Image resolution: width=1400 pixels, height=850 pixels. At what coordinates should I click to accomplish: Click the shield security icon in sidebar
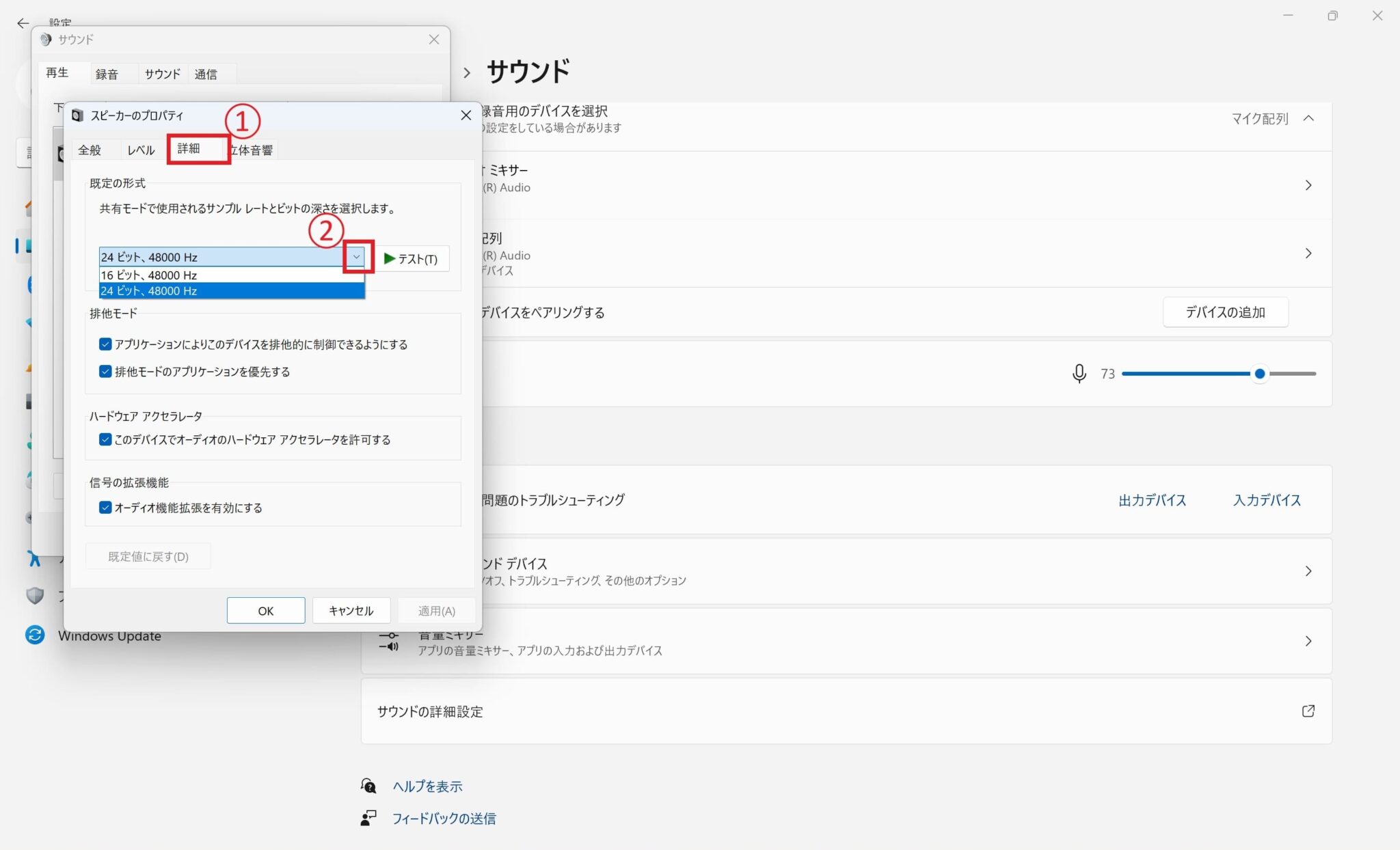[35, 595]
